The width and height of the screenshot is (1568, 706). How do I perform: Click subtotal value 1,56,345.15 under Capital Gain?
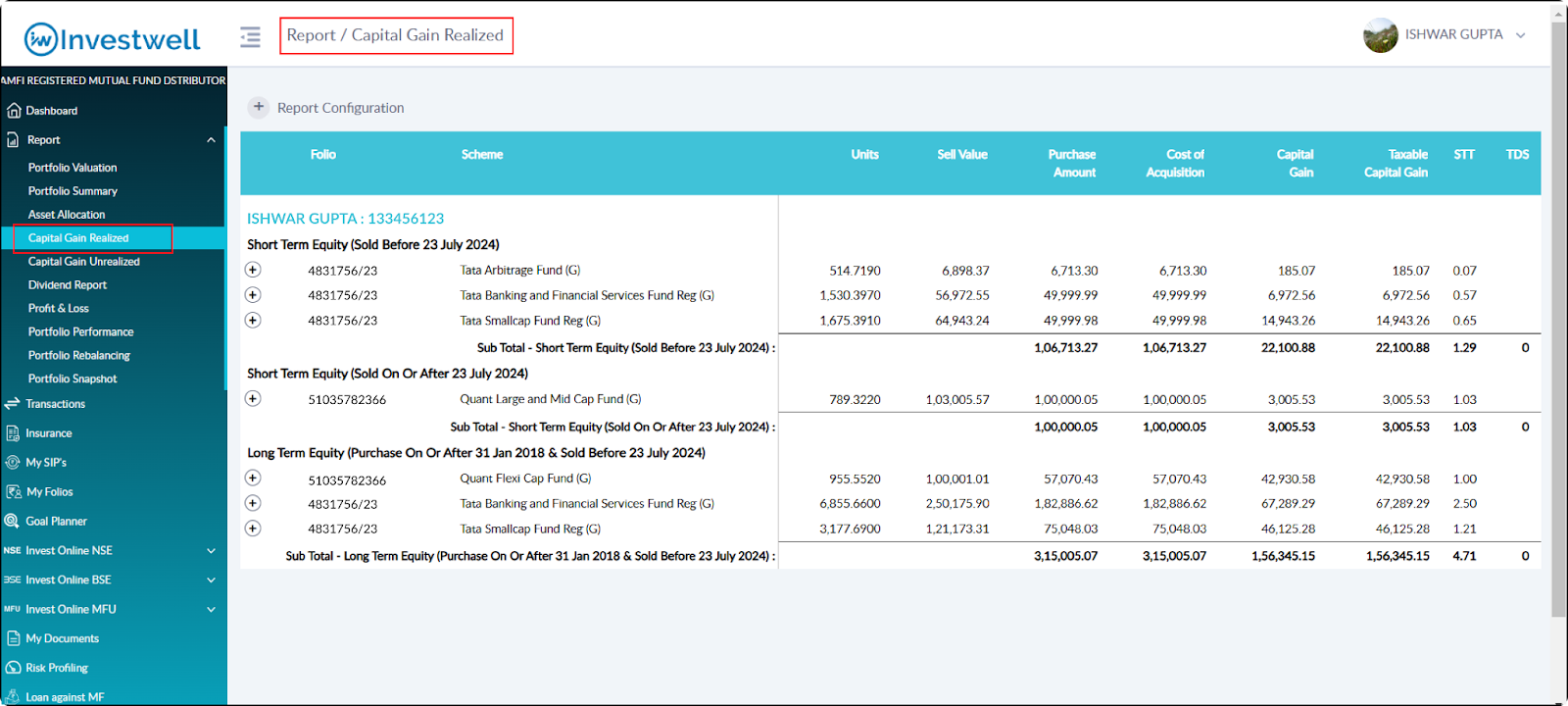tap(1284, 556)
